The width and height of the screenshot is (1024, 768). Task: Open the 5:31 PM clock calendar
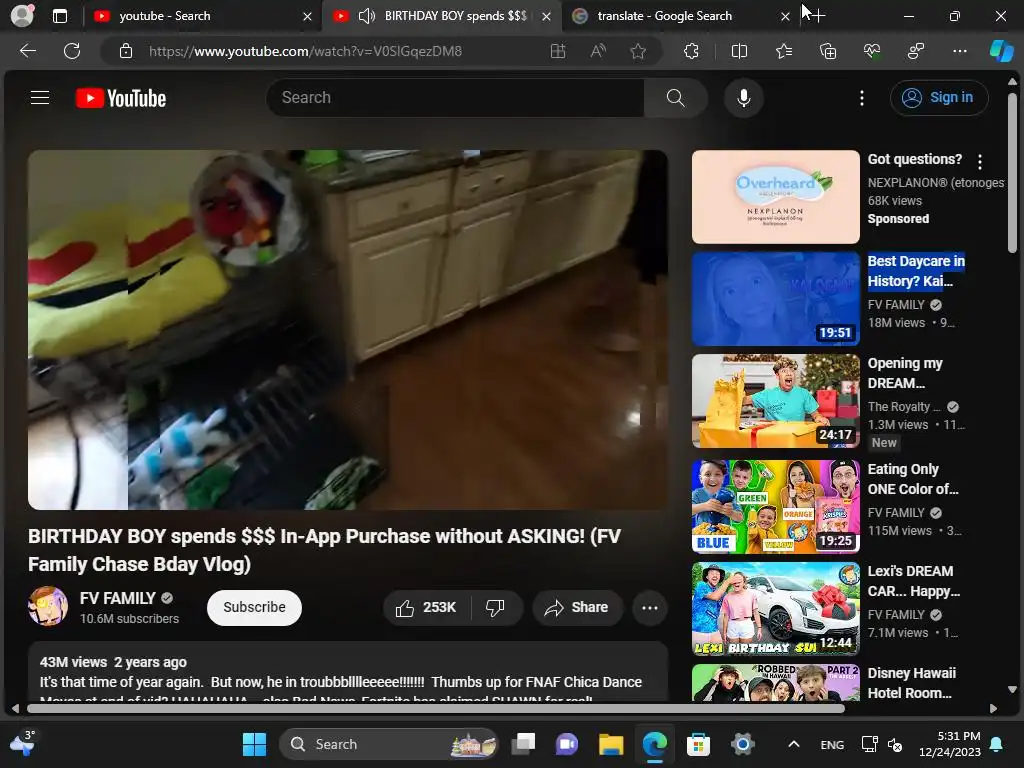(950, 744)
